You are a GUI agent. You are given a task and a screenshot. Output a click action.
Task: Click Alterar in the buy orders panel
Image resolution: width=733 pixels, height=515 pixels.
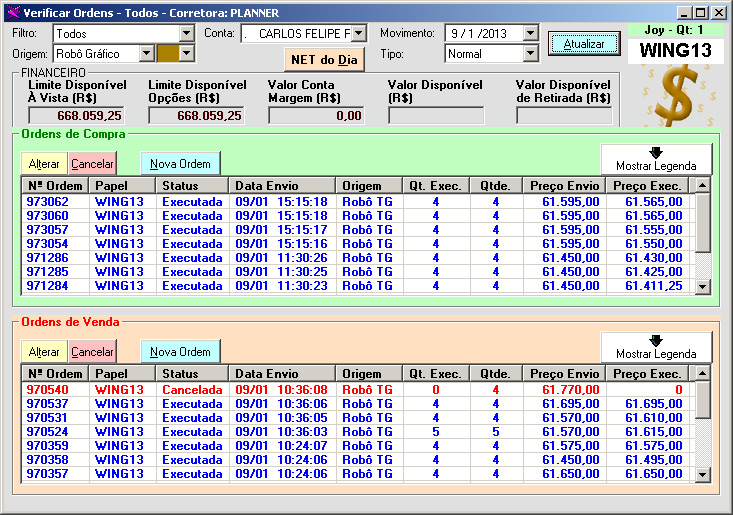44,164
